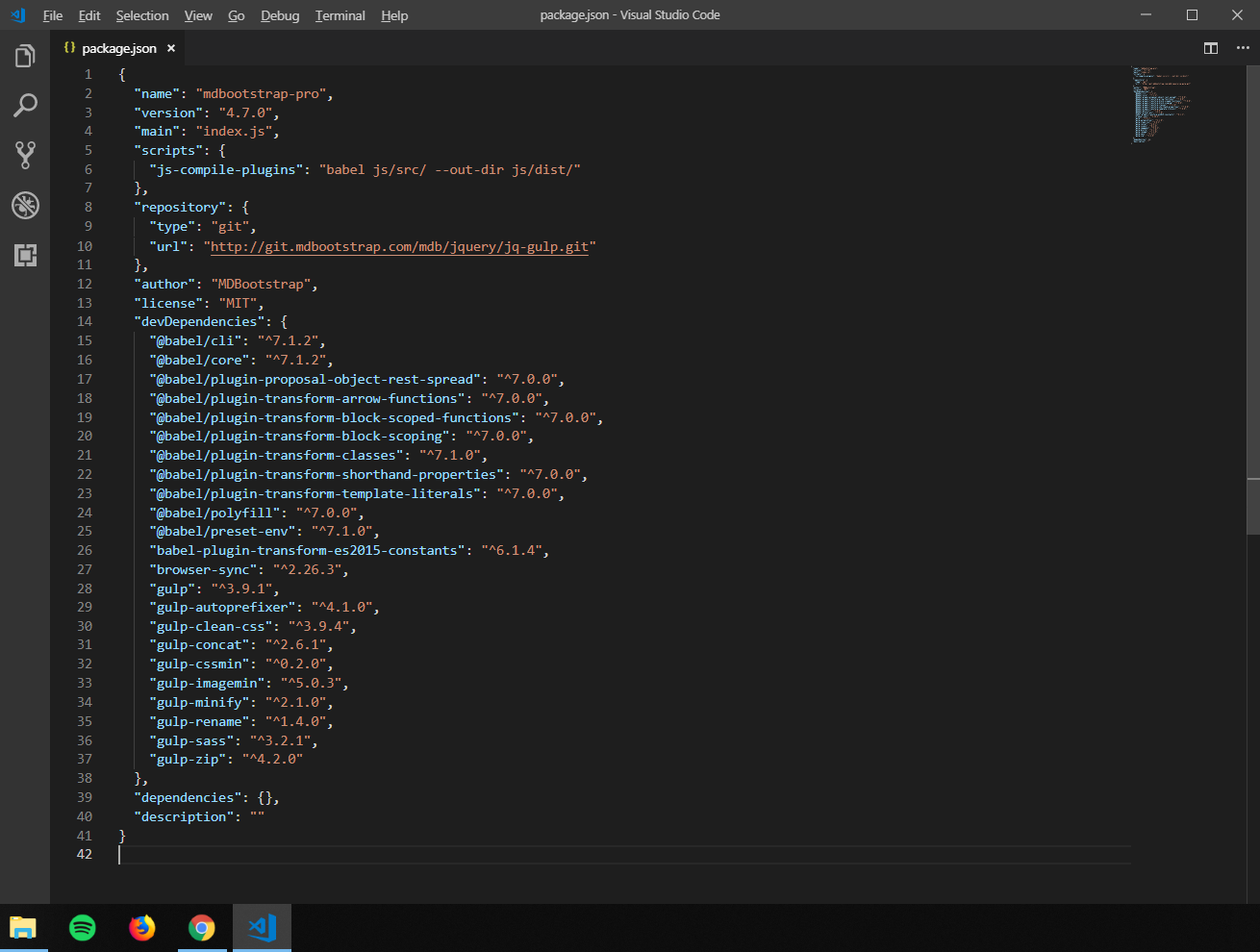This screenshot has height=952, width=1260.
Task: Click the "@babel/core" key
Action: click(x=199, y=360)
